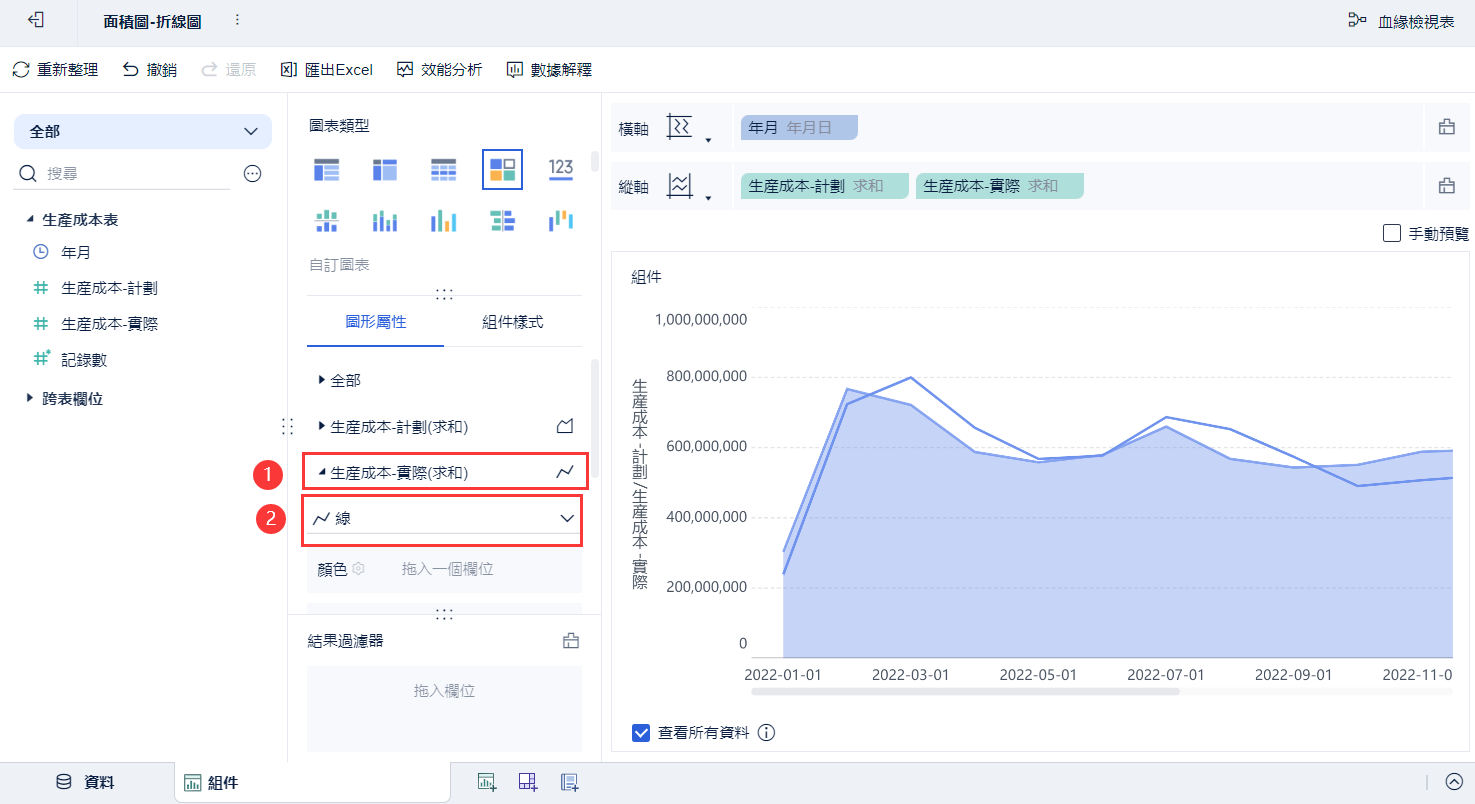This screenshot has width=1475, height=804.
Task: Clear the 橫軸 fields with its icon
Action: [x=1446, y=127]
